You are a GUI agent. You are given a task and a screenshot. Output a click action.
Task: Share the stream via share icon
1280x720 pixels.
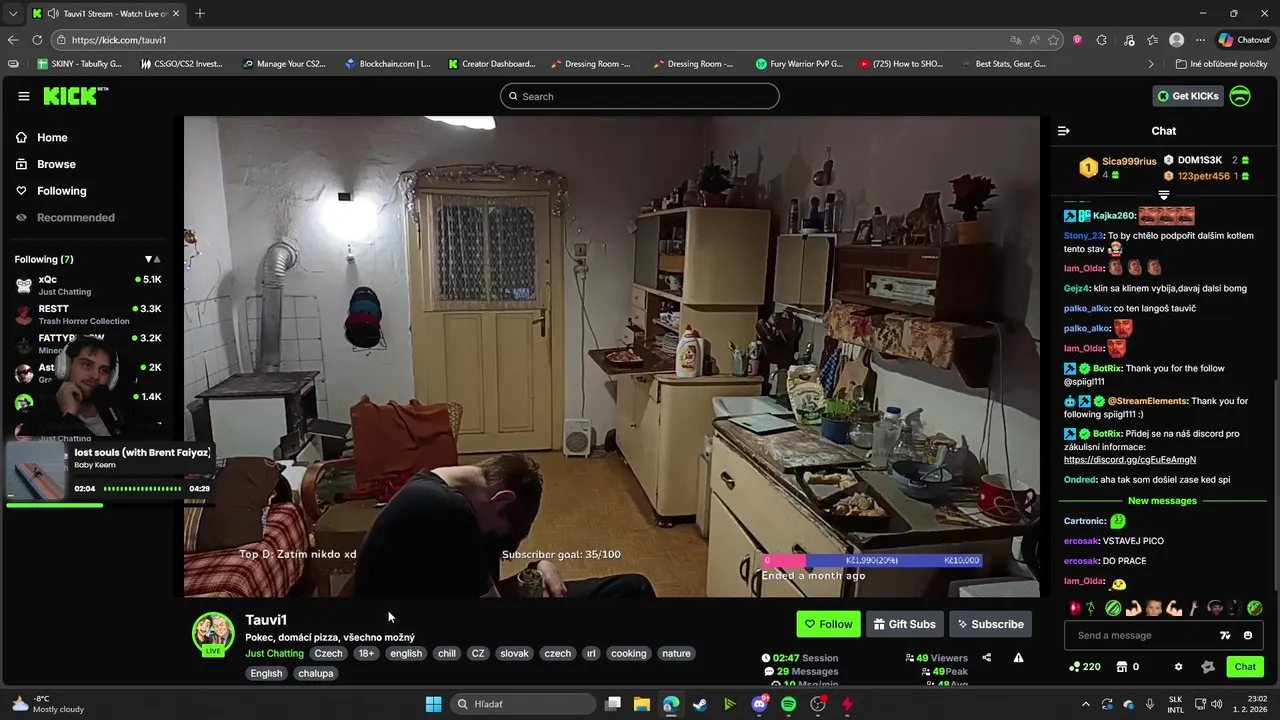pyautogui.click(x=987, y=658)
